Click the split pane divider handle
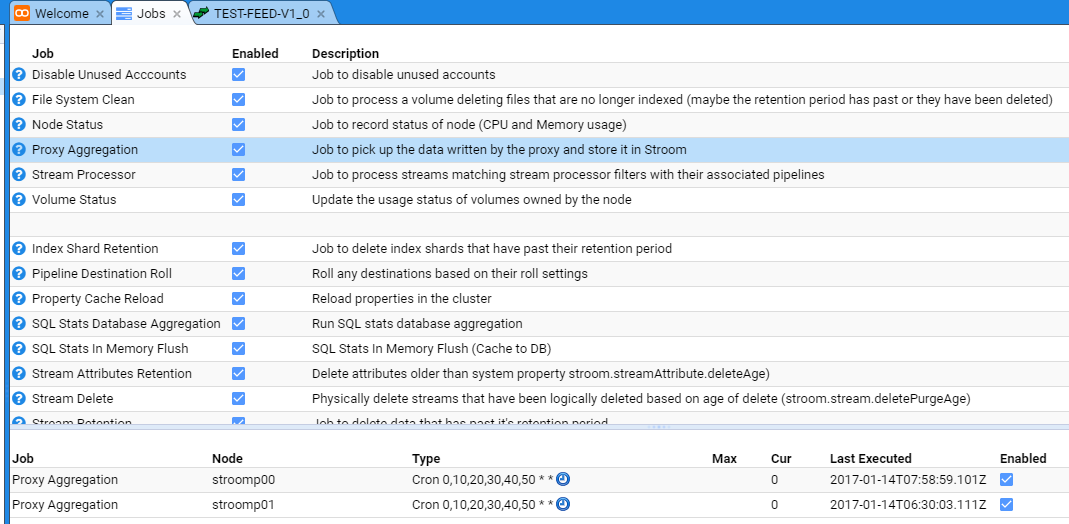 coord(657,427)
